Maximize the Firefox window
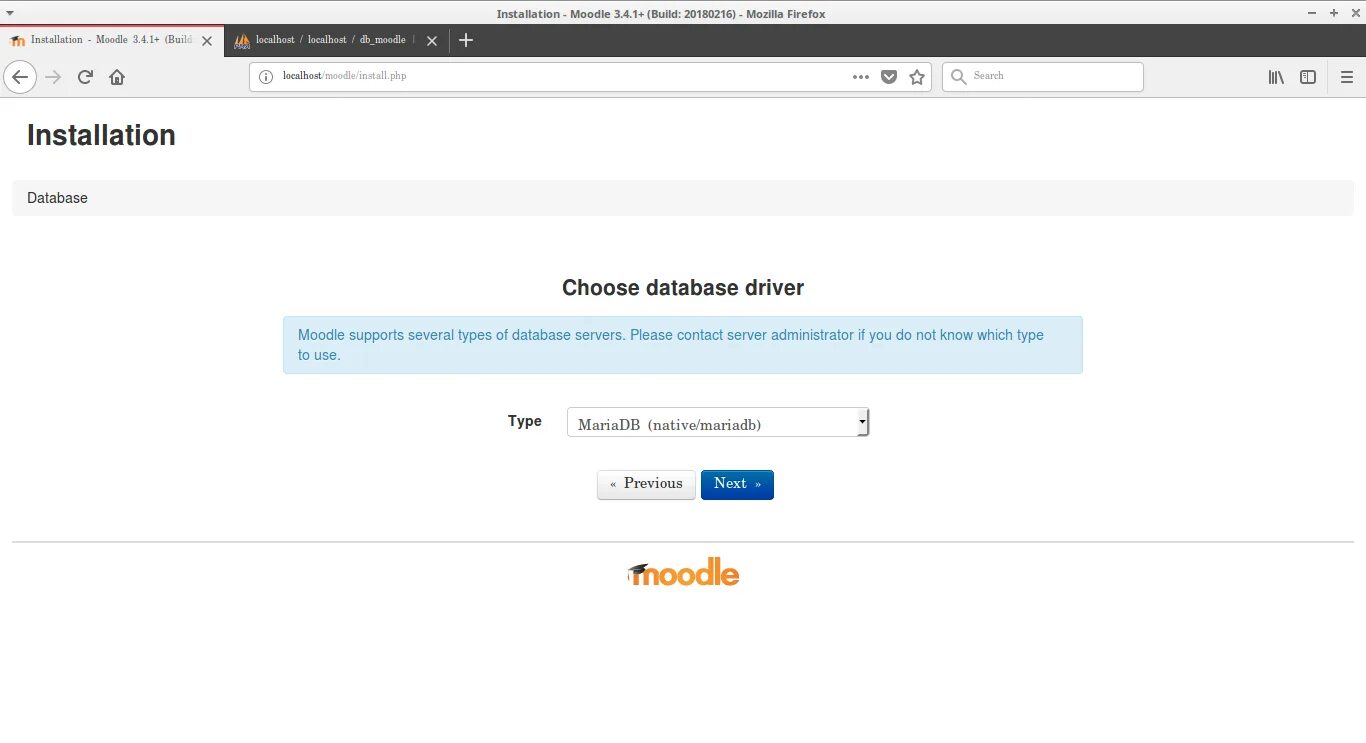 [1333, 13]
